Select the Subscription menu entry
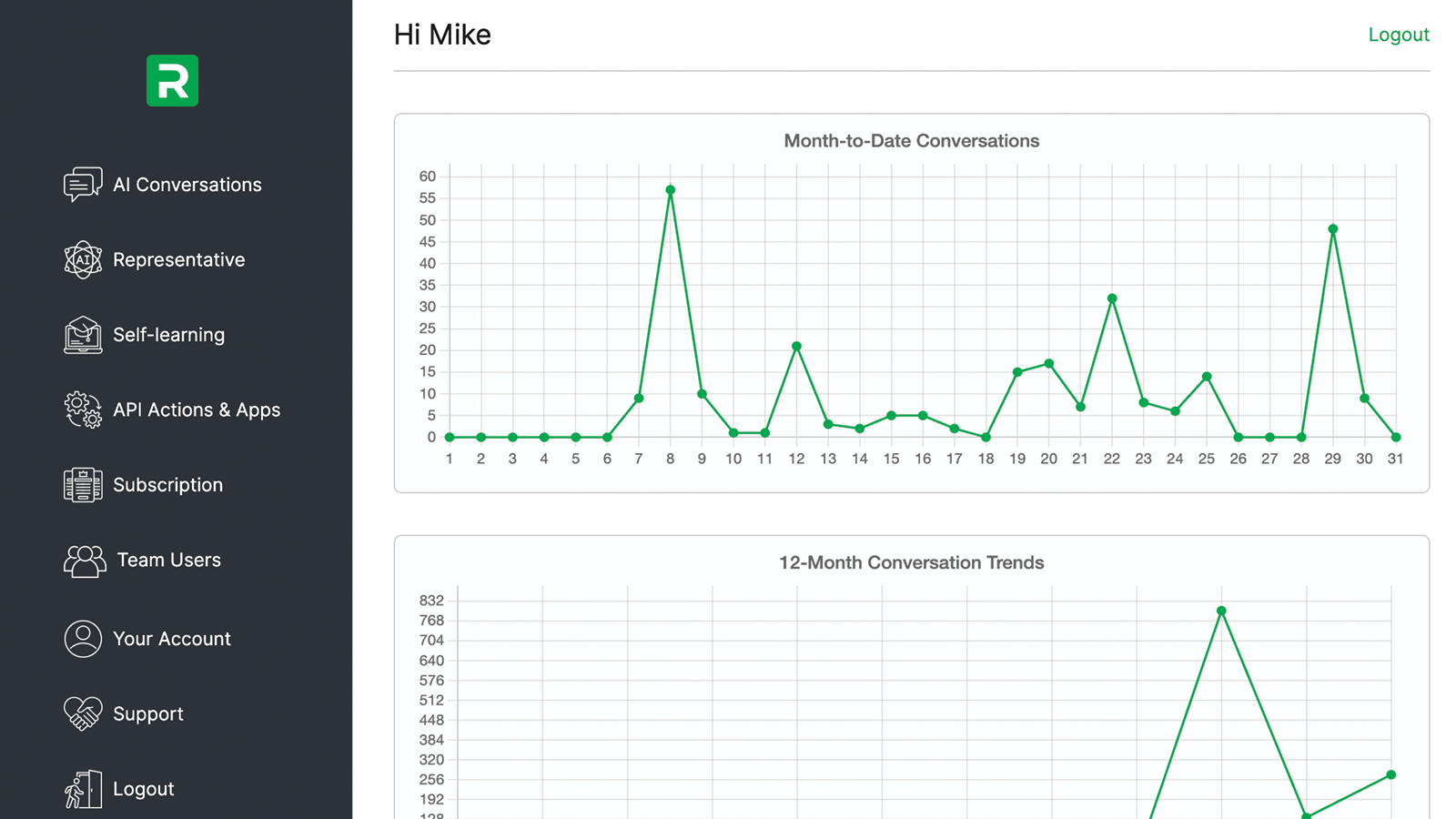This screenshot has width=1456, height=819. [x=167, y=484]
